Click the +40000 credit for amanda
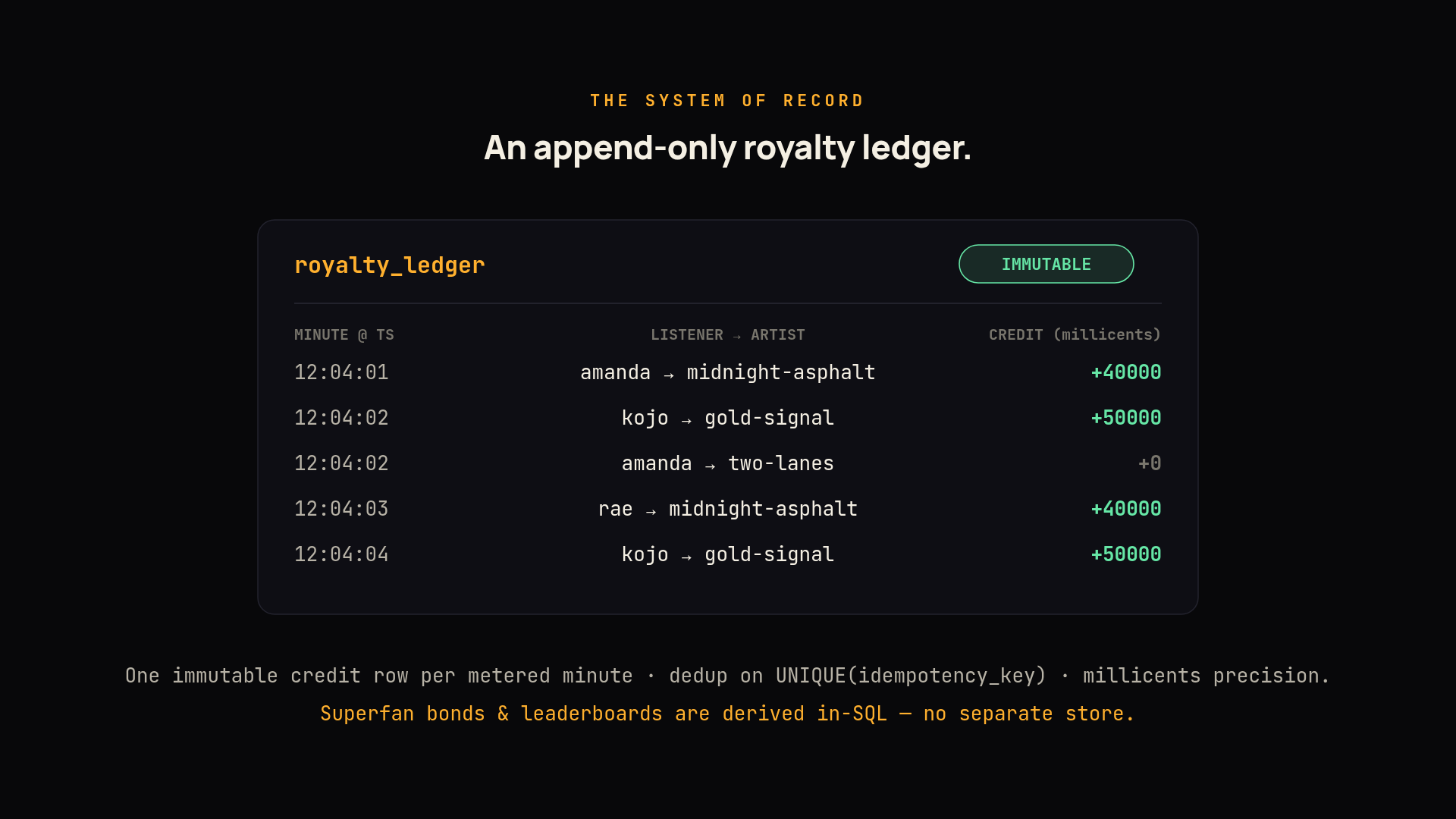This screenshot has width=1456, height=819. 1126,372
